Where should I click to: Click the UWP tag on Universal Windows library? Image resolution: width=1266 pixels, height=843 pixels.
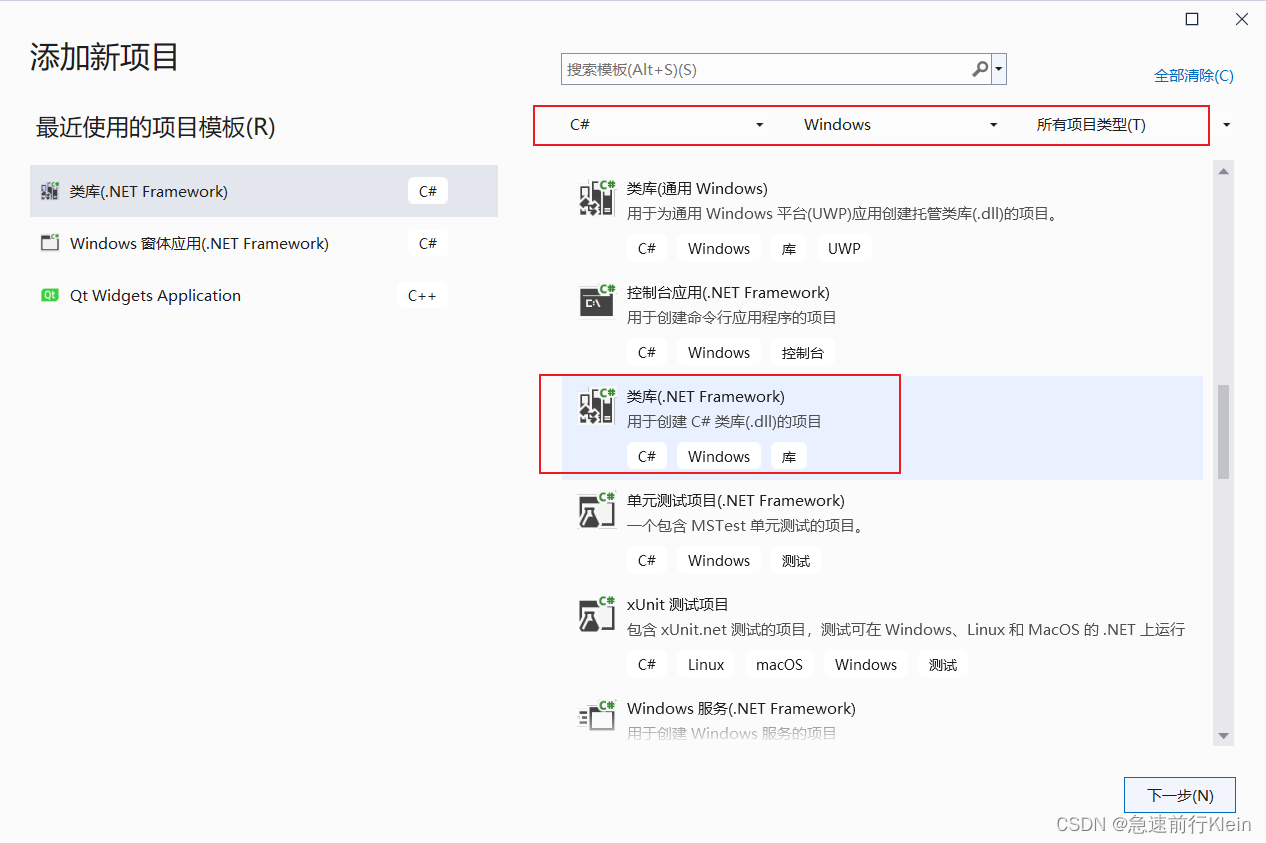click(844, 248)
